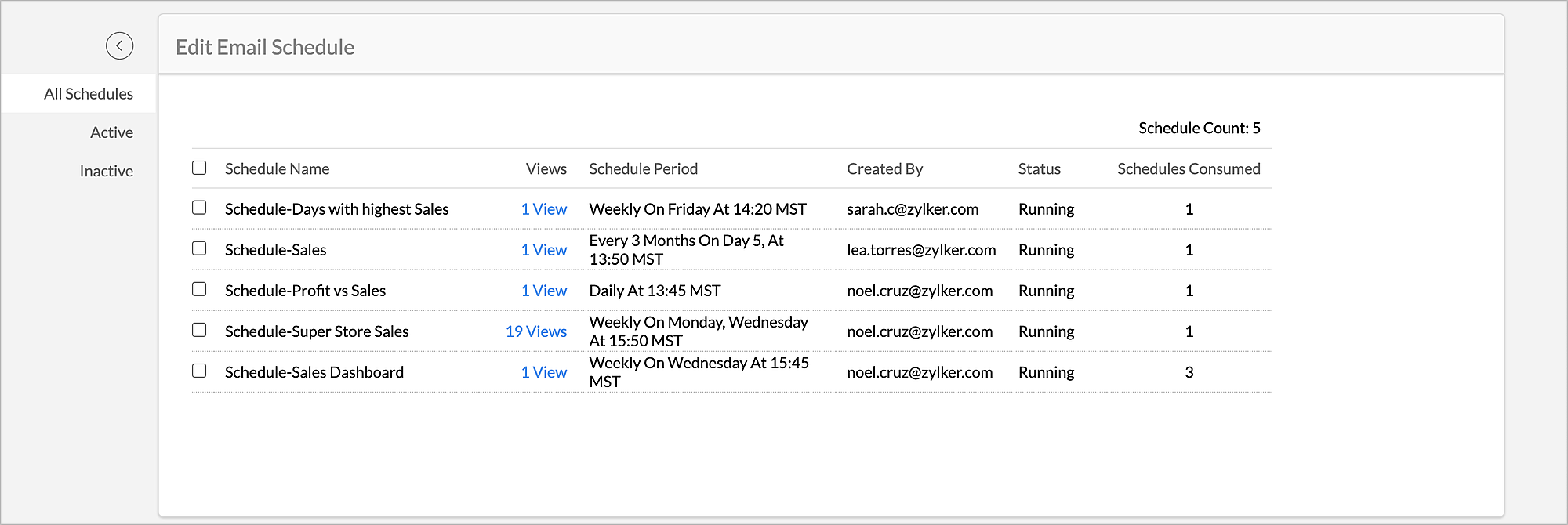This screenshot has width=1568, height=525.
Task: Click 1 View for Schedule-Sales Dashboard
Action: (543, 372)
